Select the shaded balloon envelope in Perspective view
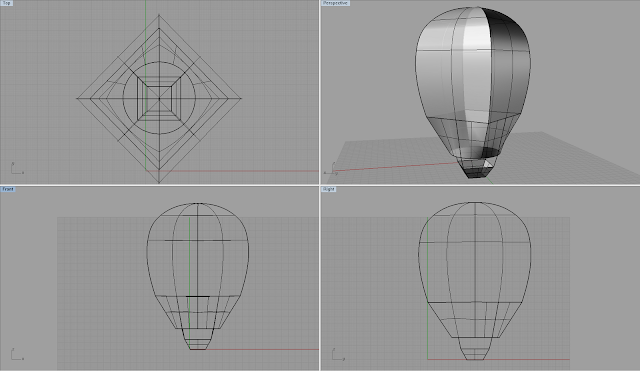640x371 pixels. click(x=473, y=82)
